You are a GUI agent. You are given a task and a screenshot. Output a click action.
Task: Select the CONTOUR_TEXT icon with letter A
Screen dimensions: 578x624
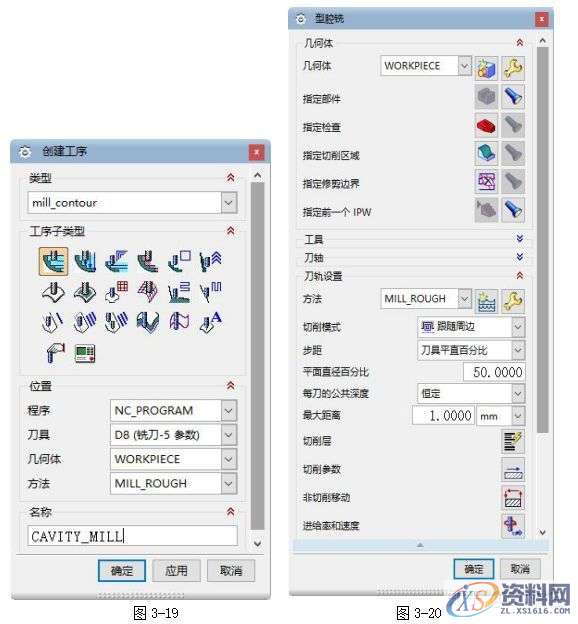[211, 322]
